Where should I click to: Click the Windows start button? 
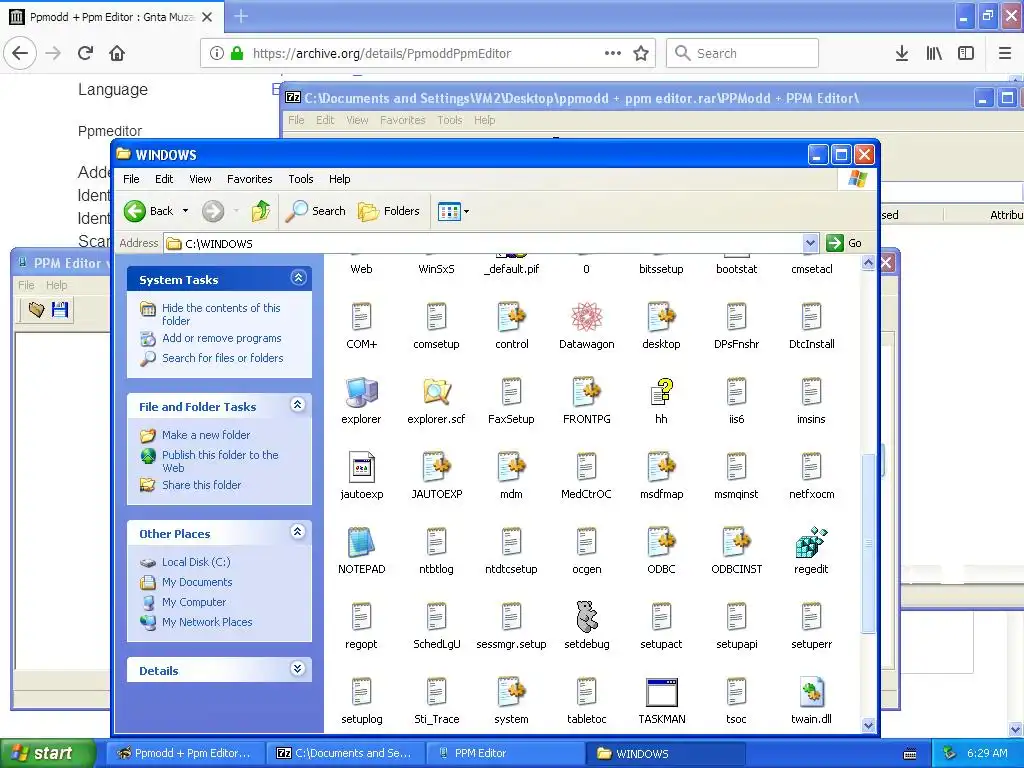coord(46,753)
